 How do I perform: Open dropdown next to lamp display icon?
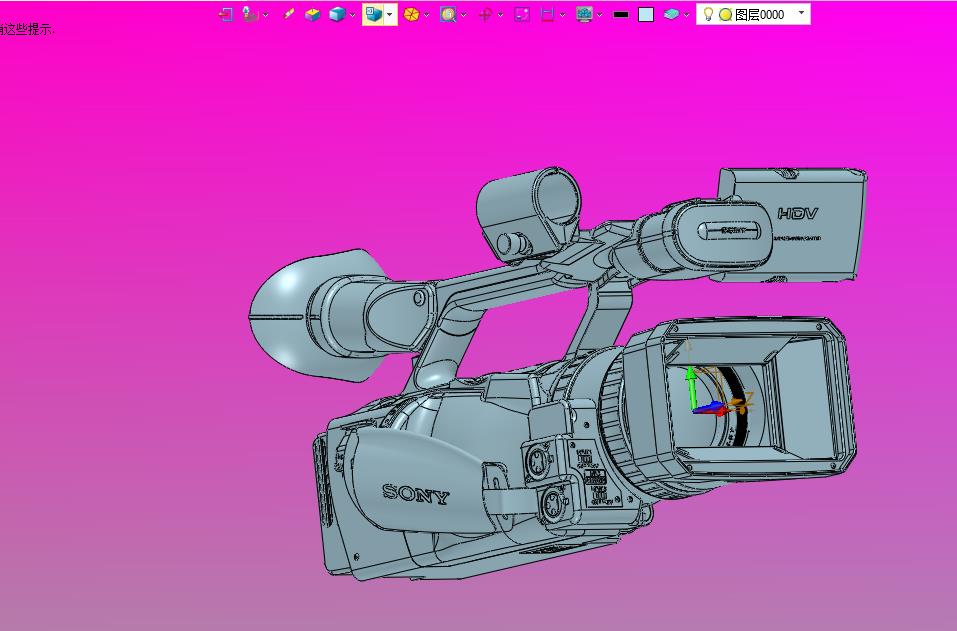click(x=265, y=15)
